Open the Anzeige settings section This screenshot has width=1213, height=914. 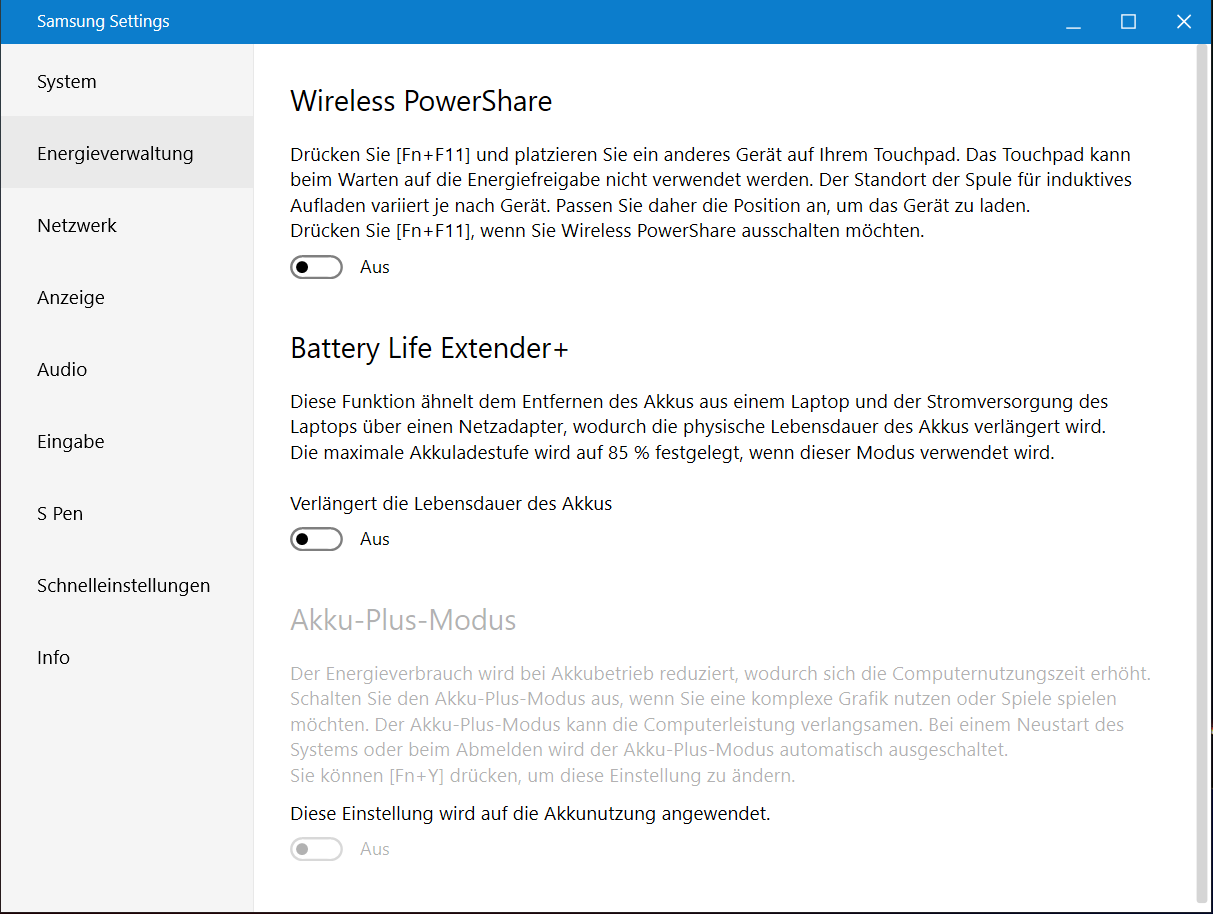pyautogui.click(x=127, y=298)
